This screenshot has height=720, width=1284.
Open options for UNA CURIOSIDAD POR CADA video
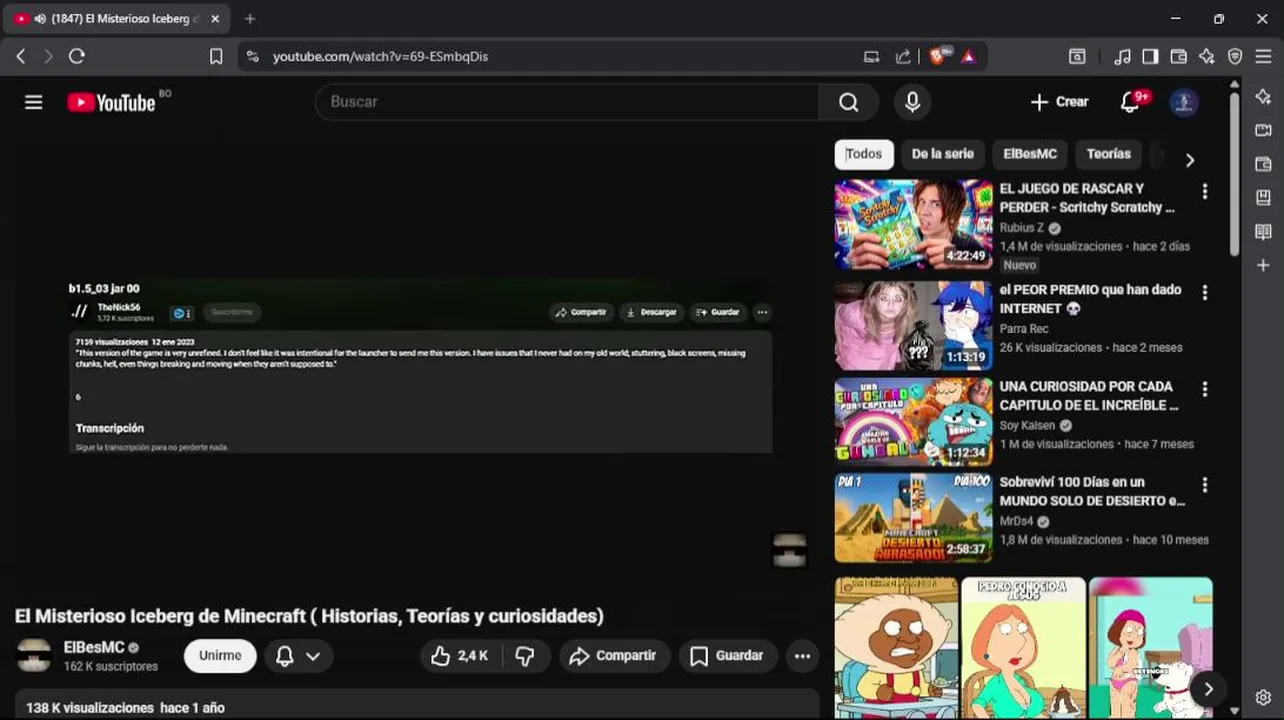coord(1204,389)
